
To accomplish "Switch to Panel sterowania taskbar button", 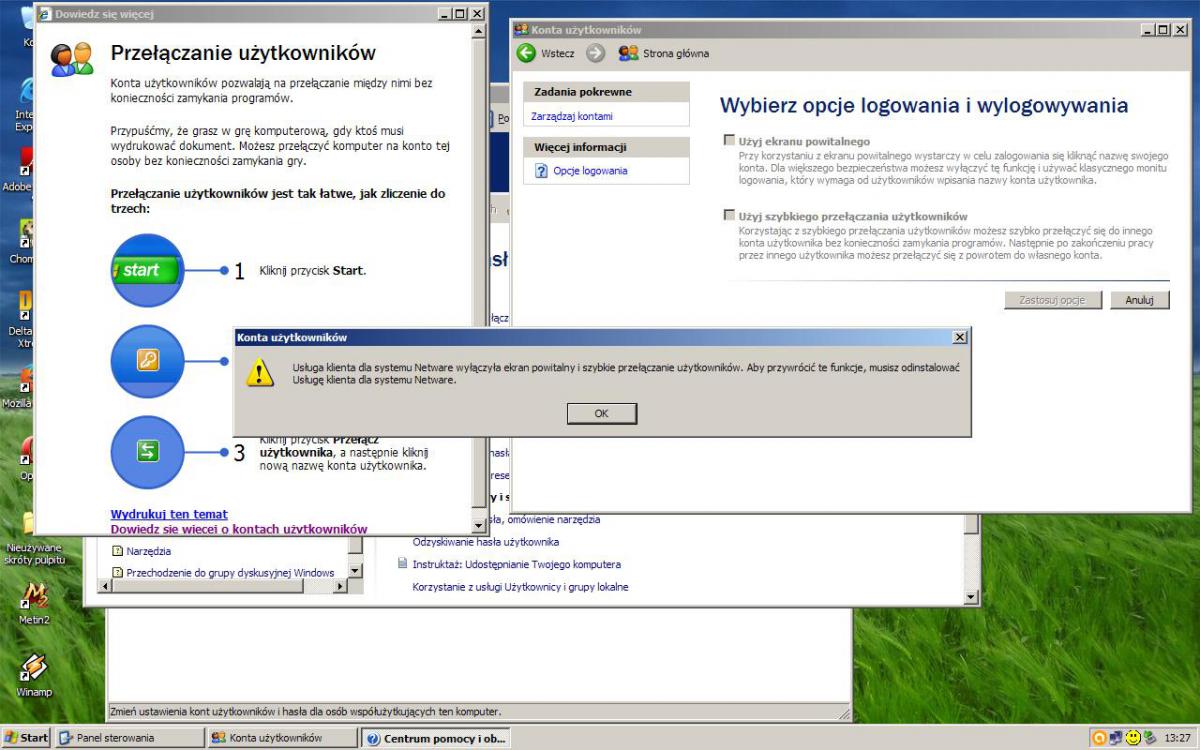I will click(x=129, y=738).
